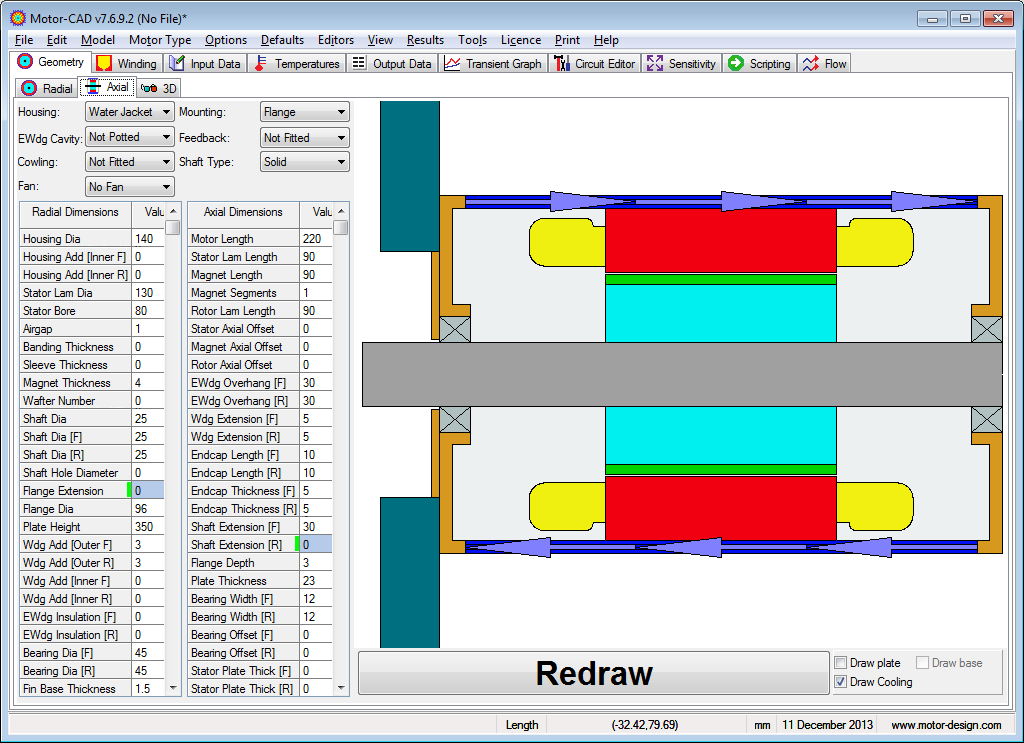Open the Transient Graph icon
This screenshot has height=743, width=1024.
point(452,64)
